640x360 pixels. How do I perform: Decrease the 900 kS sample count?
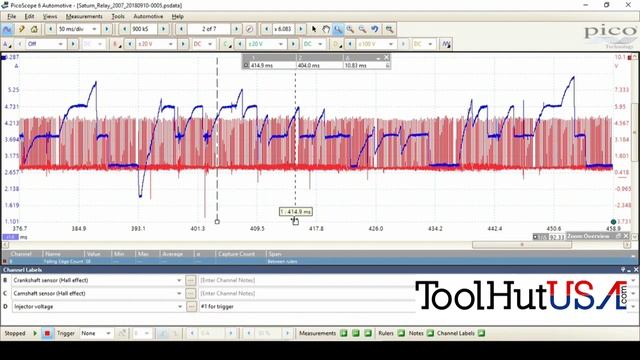tap(124, 29)
